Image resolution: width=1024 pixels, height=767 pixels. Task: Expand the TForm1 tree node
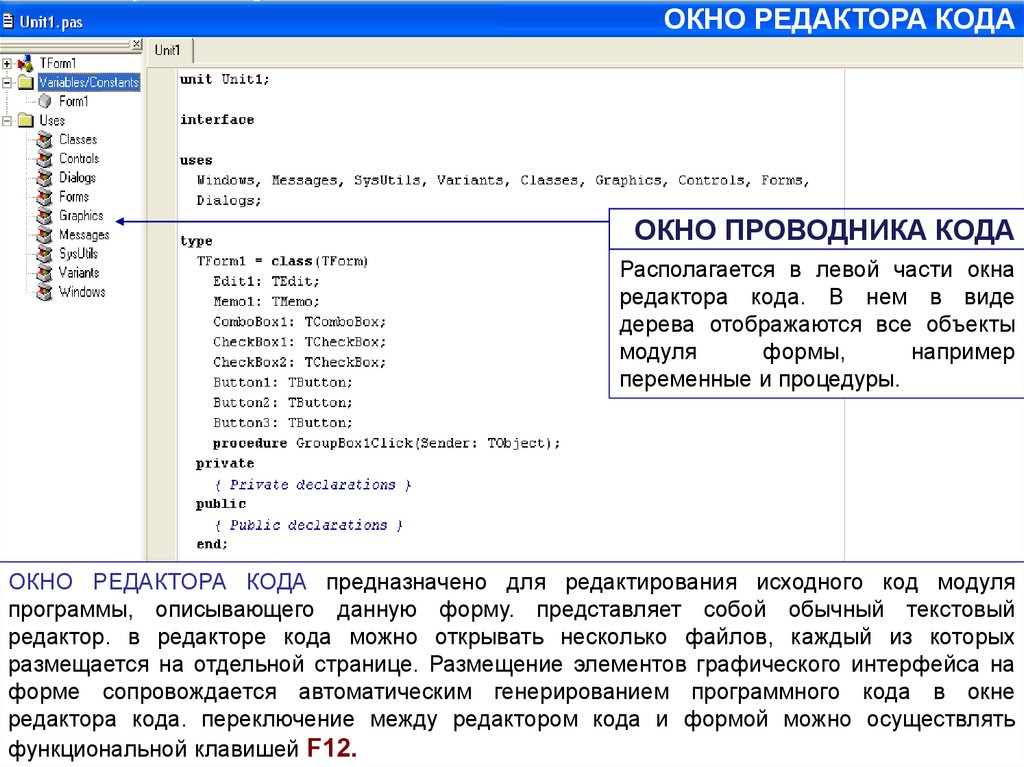(x=7, y=63)
